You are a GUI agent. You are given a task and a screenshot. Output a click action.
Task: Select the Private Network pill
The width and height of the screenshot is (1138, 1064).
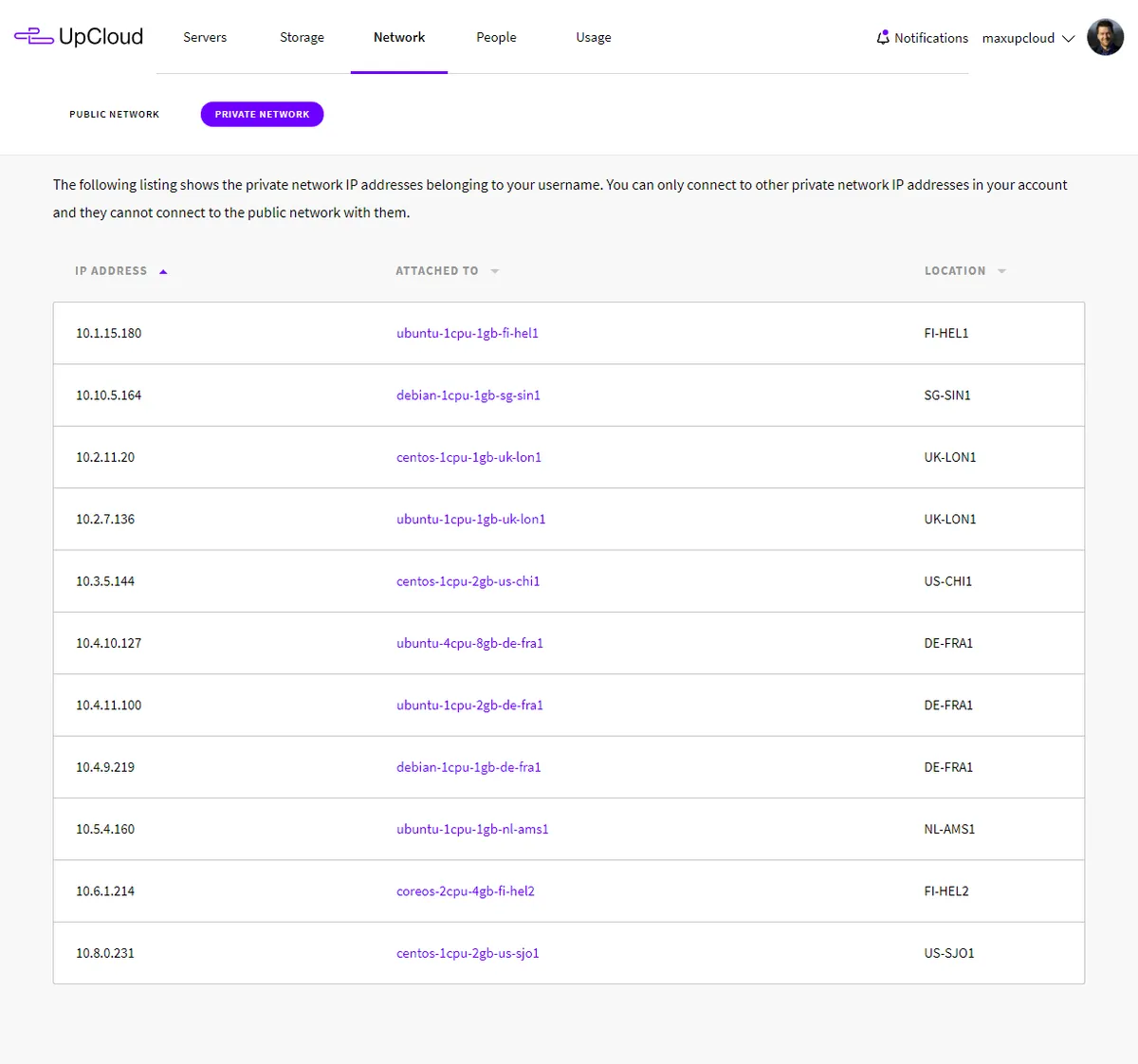pyautogui.click(x=262, y=115)
